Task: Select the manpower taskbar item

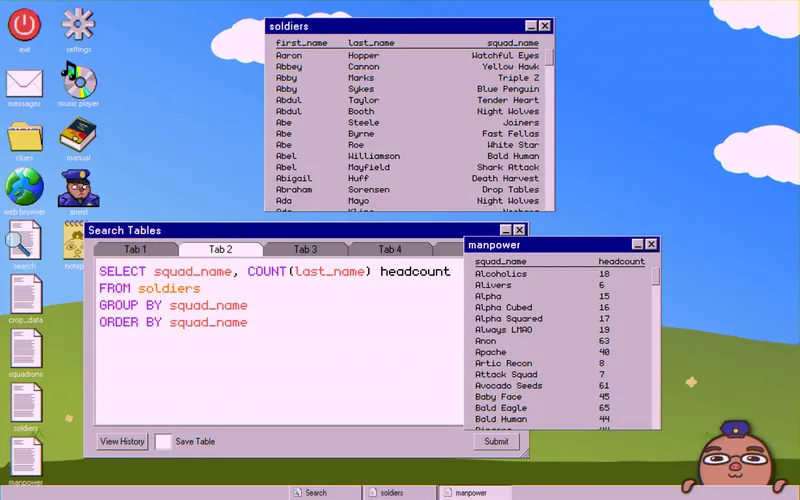Action: [x=474, y=493]
